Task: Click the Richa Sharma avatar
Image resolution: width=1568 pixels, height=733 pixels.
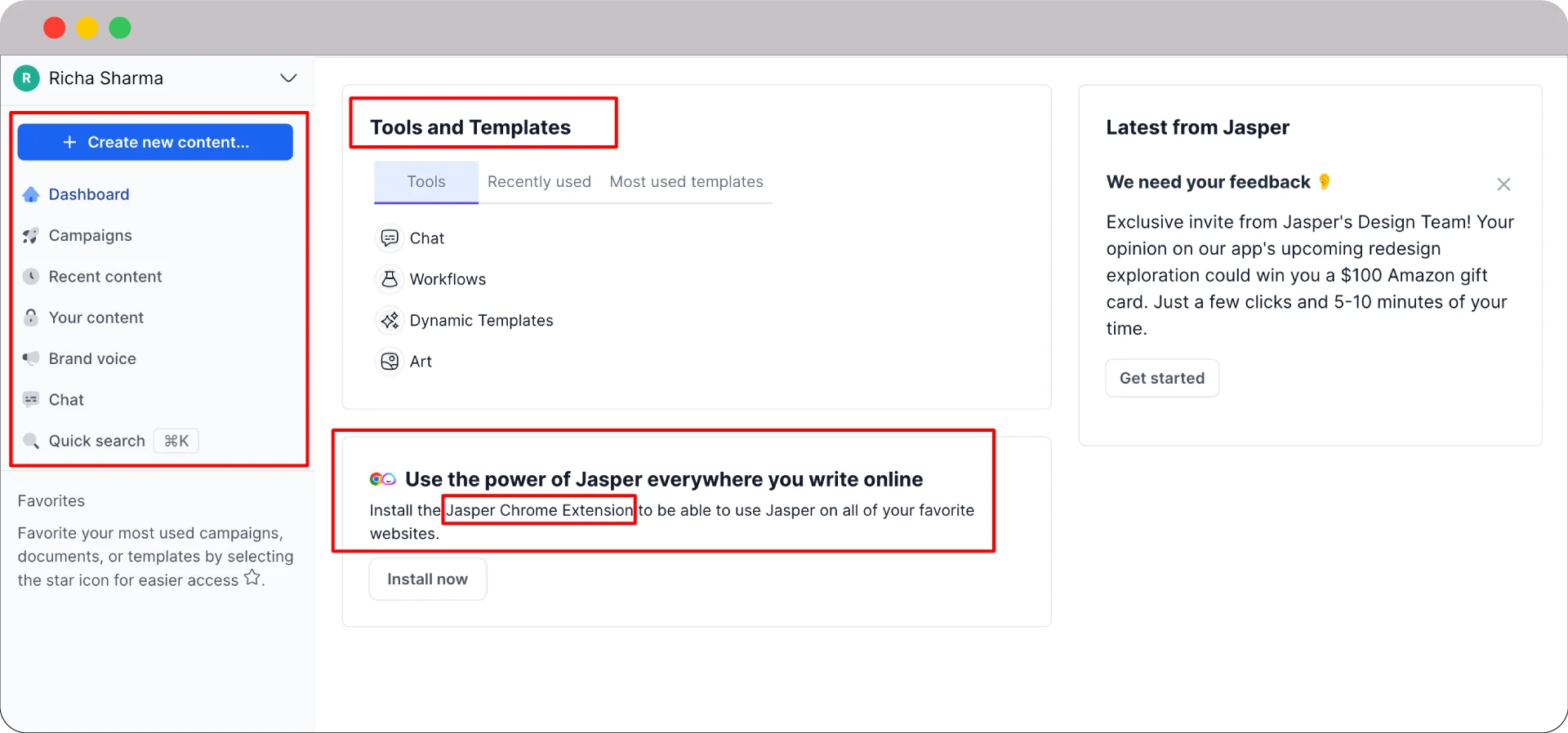Action: [x=27, y=78]
